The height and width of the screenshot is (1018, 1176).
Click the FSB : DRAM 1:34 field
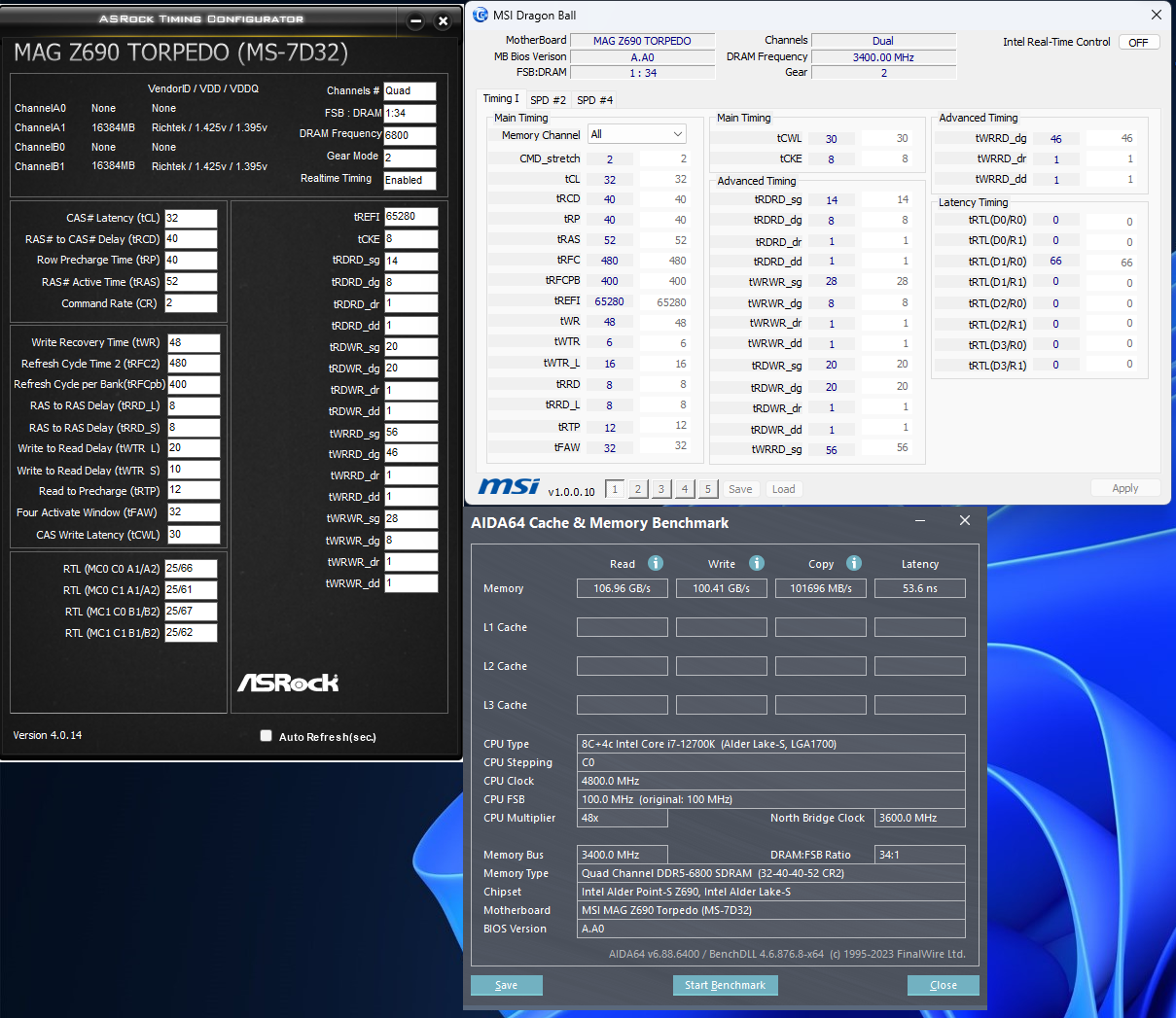tap(410, 113)
